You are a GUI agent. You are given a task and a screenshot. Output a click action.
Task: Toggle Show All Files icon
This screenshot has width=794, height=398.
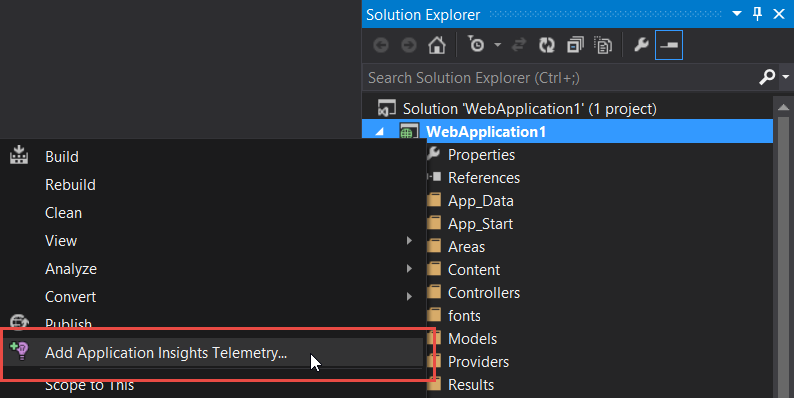coord(603,45)
